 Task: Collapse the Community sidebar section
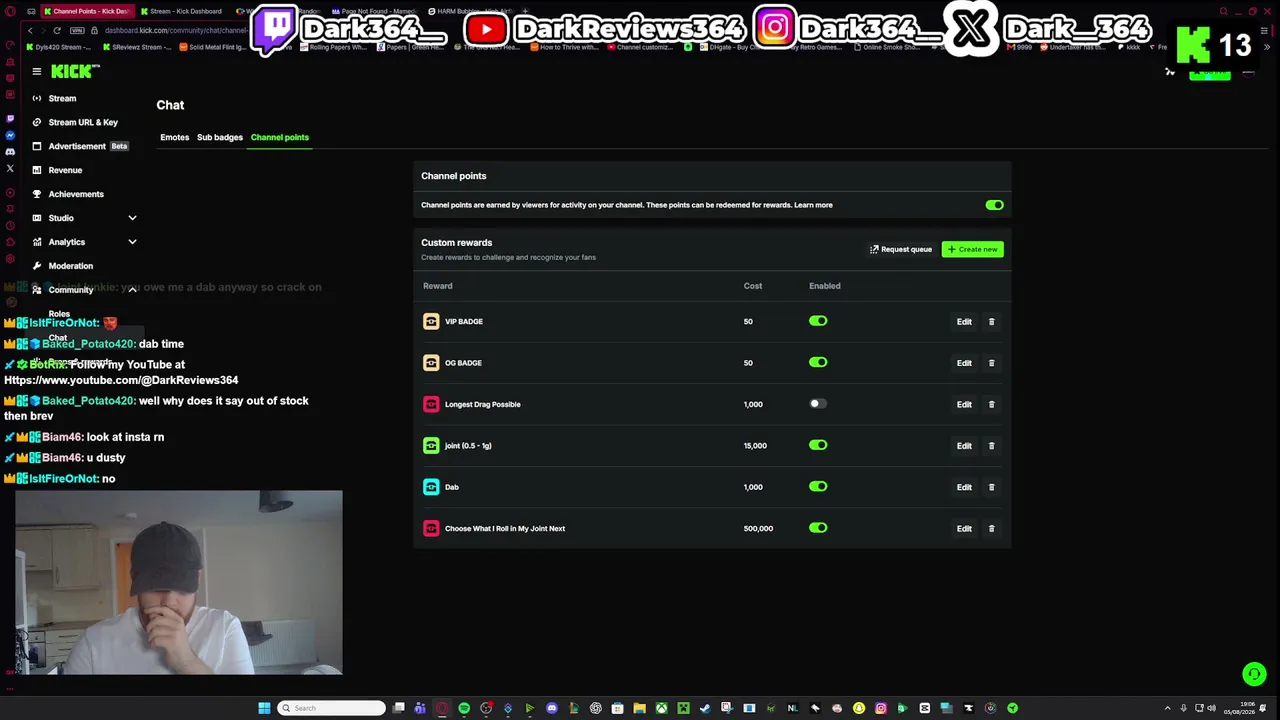pos(132,290)
